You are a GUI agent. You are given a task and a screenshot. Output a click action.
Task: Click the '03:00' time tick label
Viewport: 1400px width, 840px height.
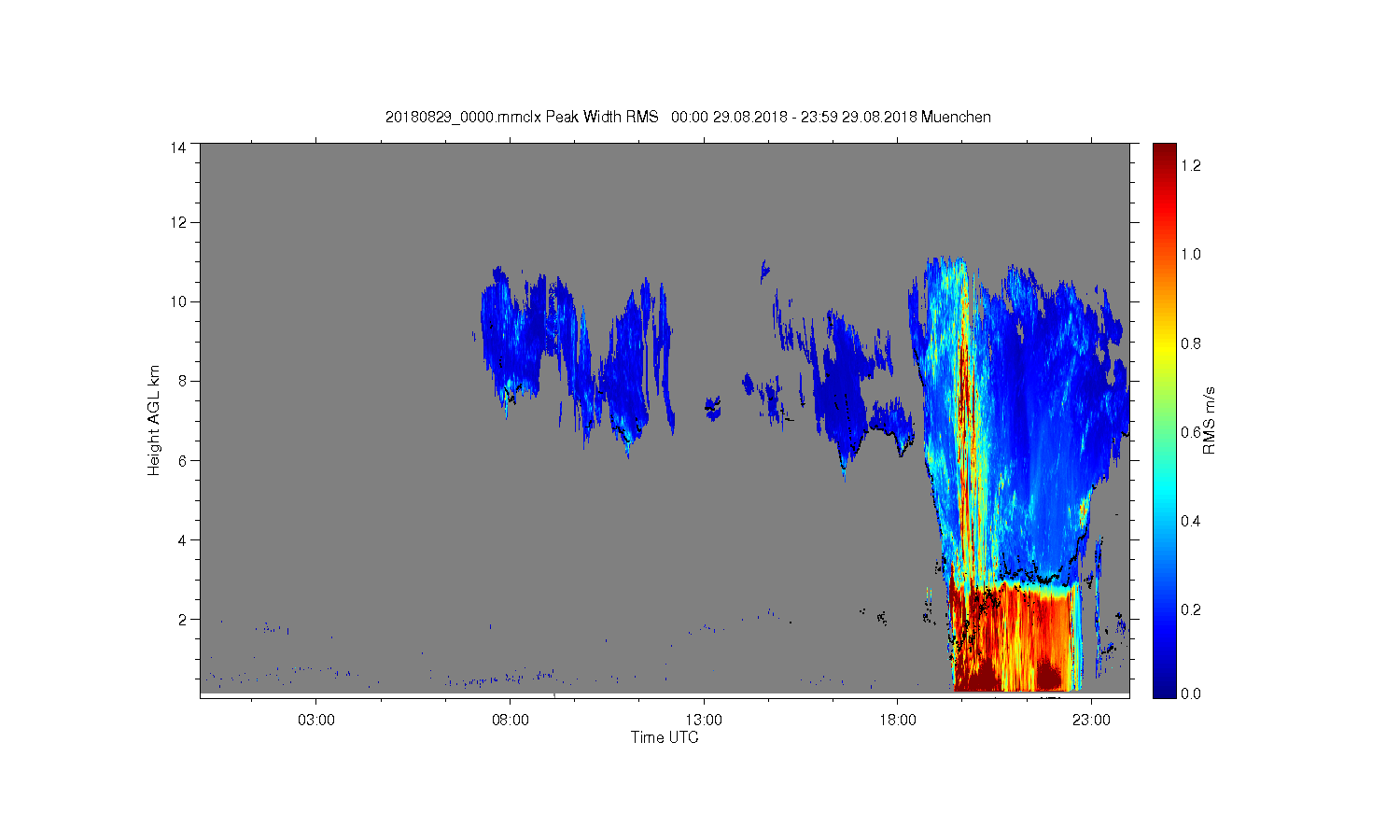(316, 721)
